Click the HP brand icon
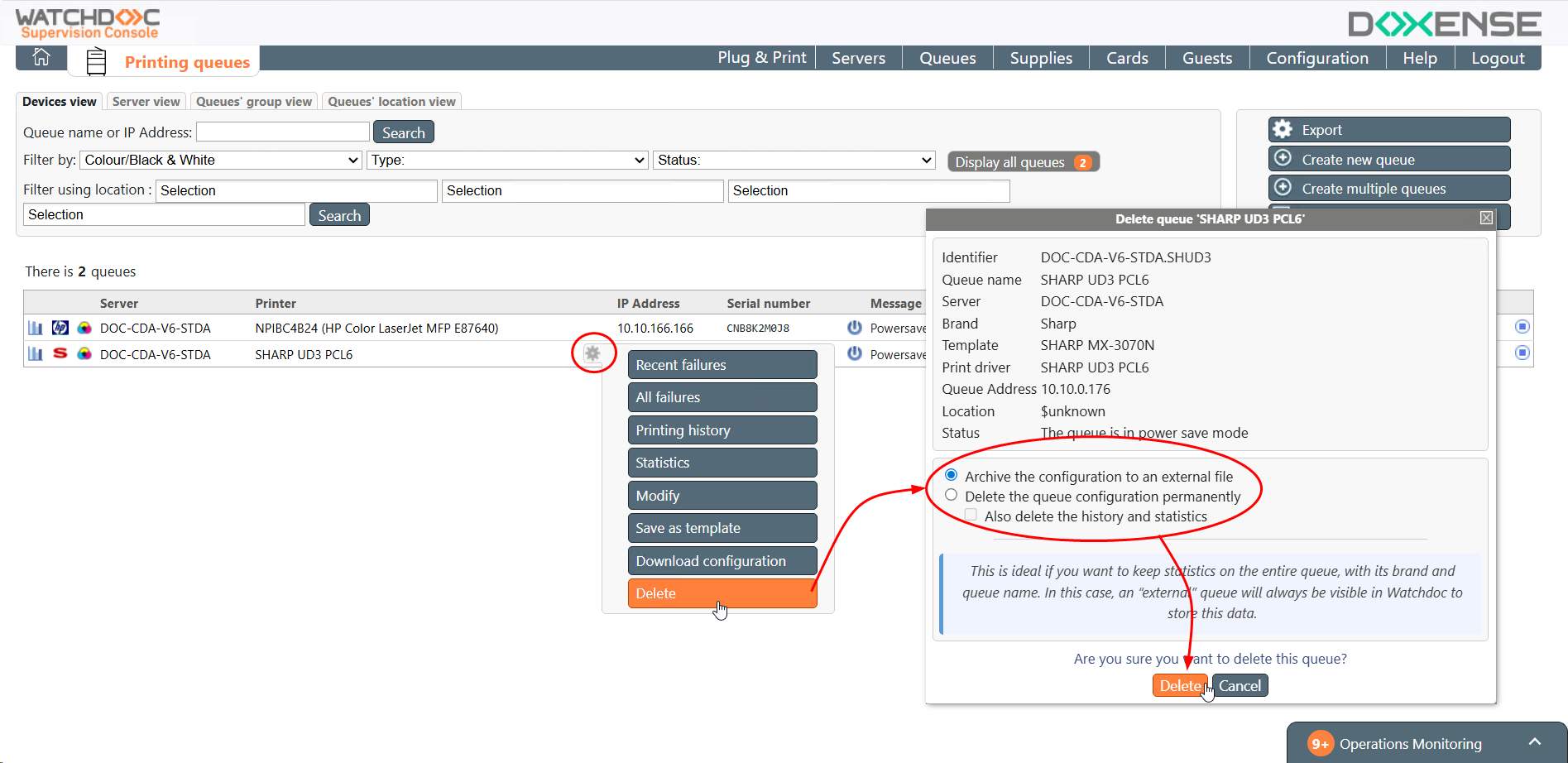1568x763 pixels. pos(60,328)
